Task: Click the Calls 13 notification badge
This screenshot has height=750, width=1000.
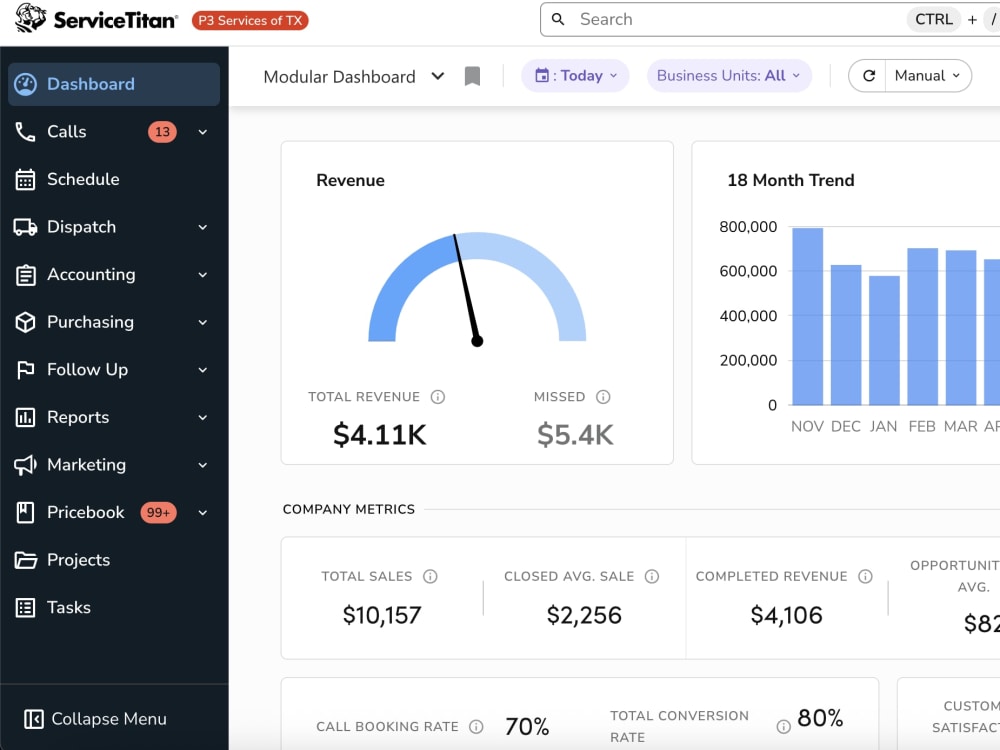Action: pos(162,132)
